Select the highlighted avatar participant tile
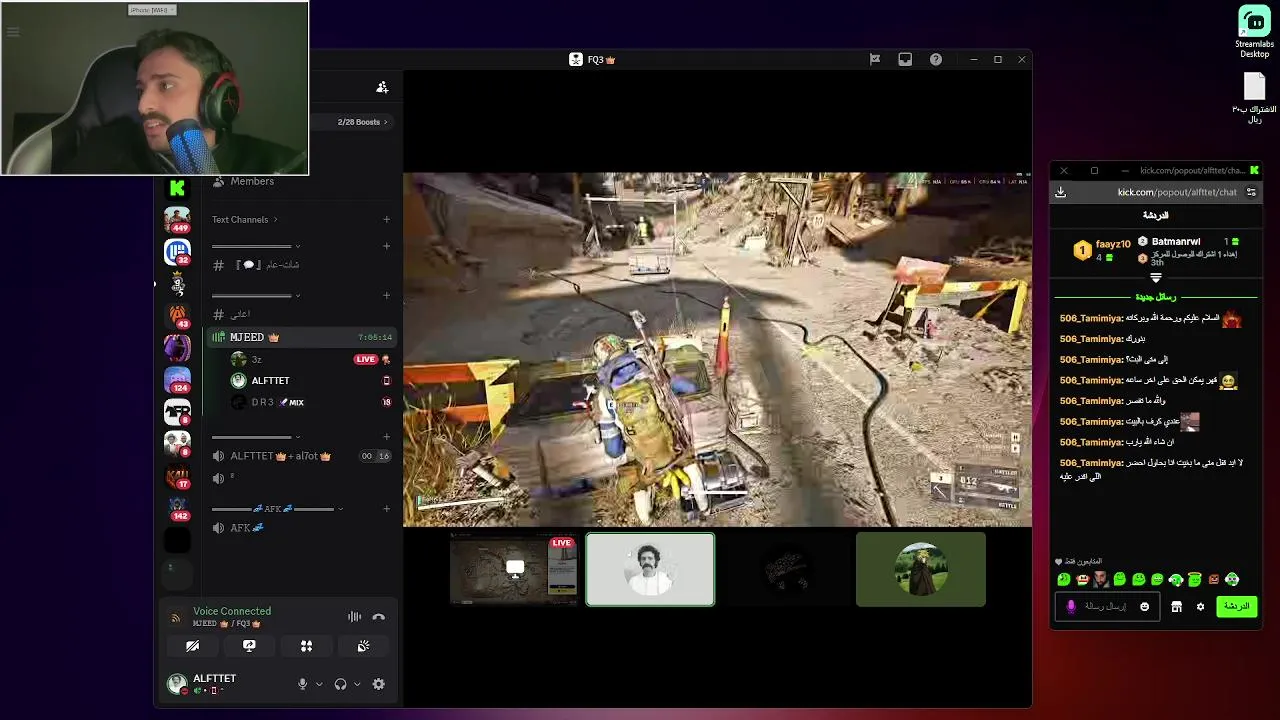1280x720 pixels. tap(650, 569)
